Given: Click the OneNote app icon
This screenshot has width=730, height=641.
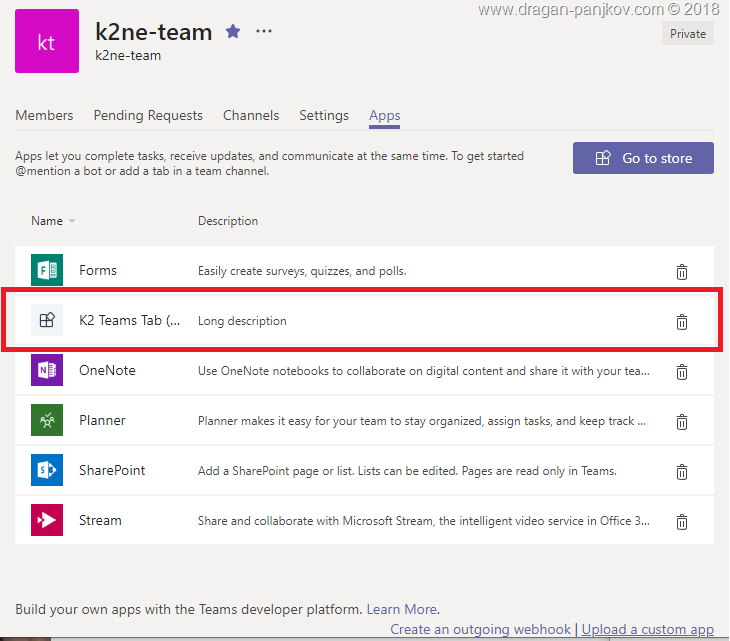Looking at the screenshot, I should (x=47, y=371).
